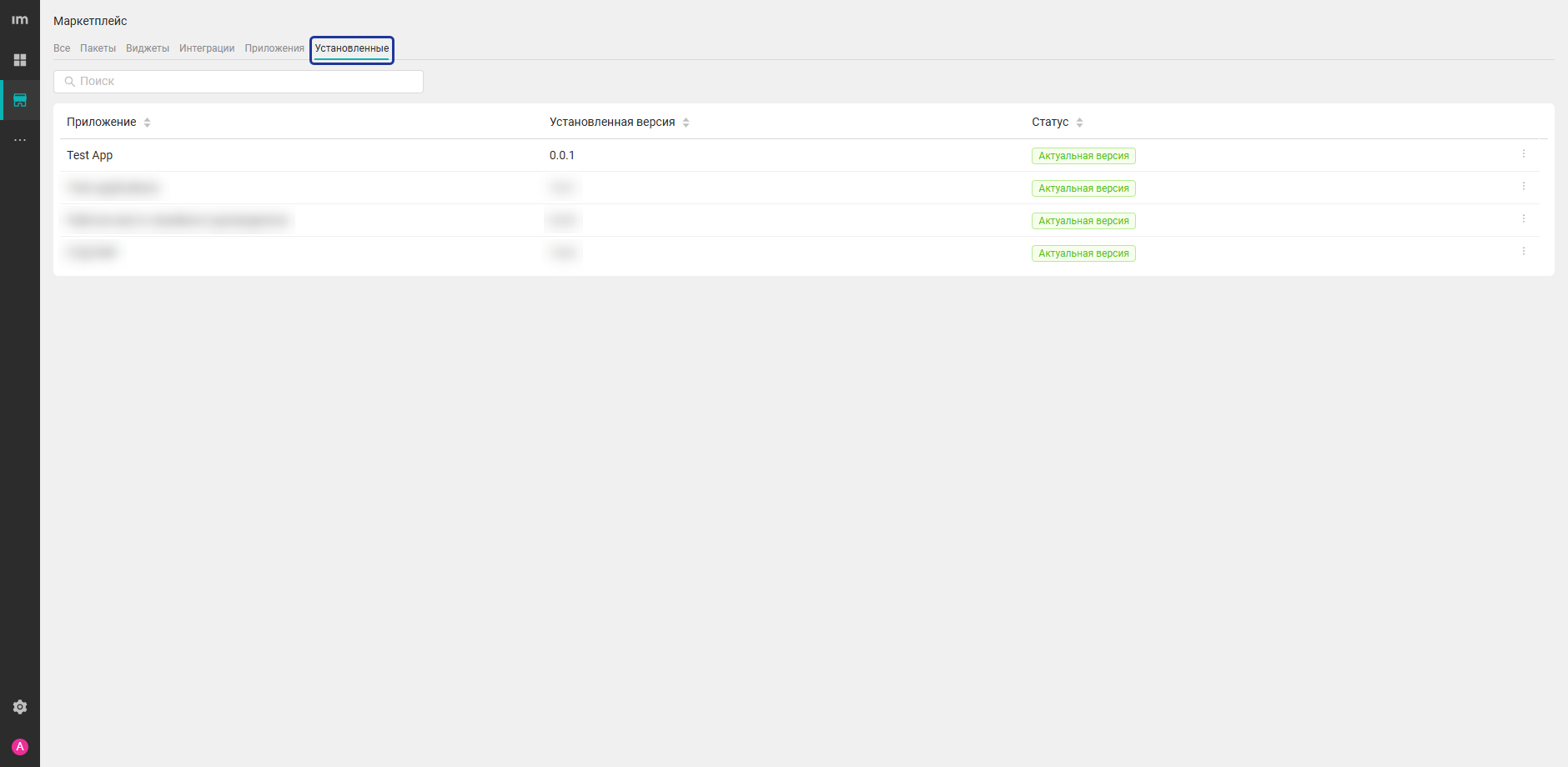The height and width of the screenshot is (767, 1568).
Task: Select the marketplace store icon
Action: click(20, 100)
